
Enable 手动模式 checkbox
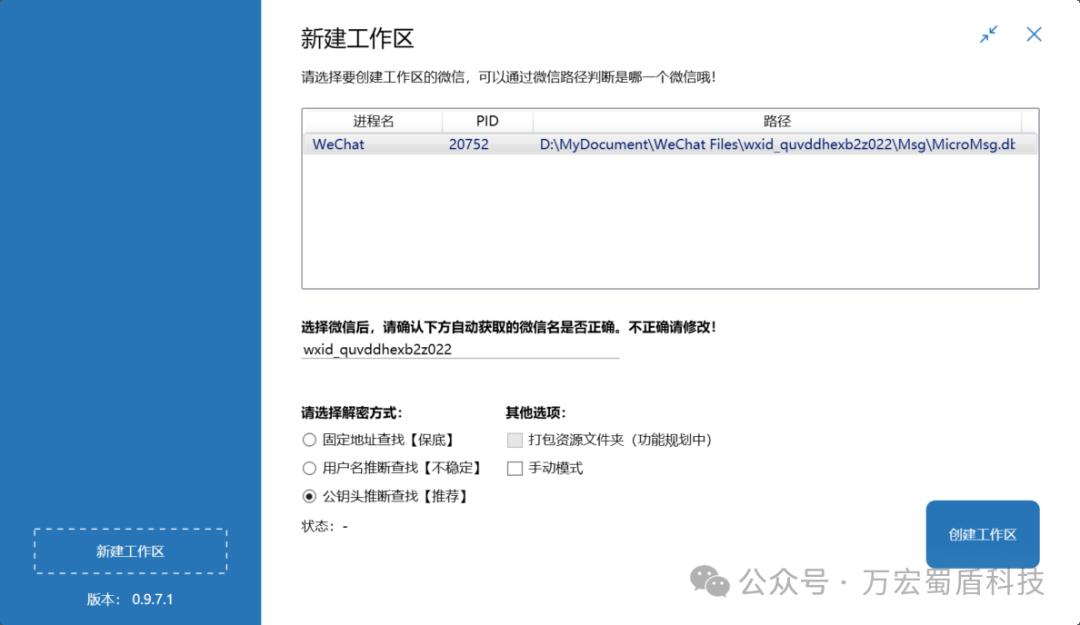pos(515,469)
